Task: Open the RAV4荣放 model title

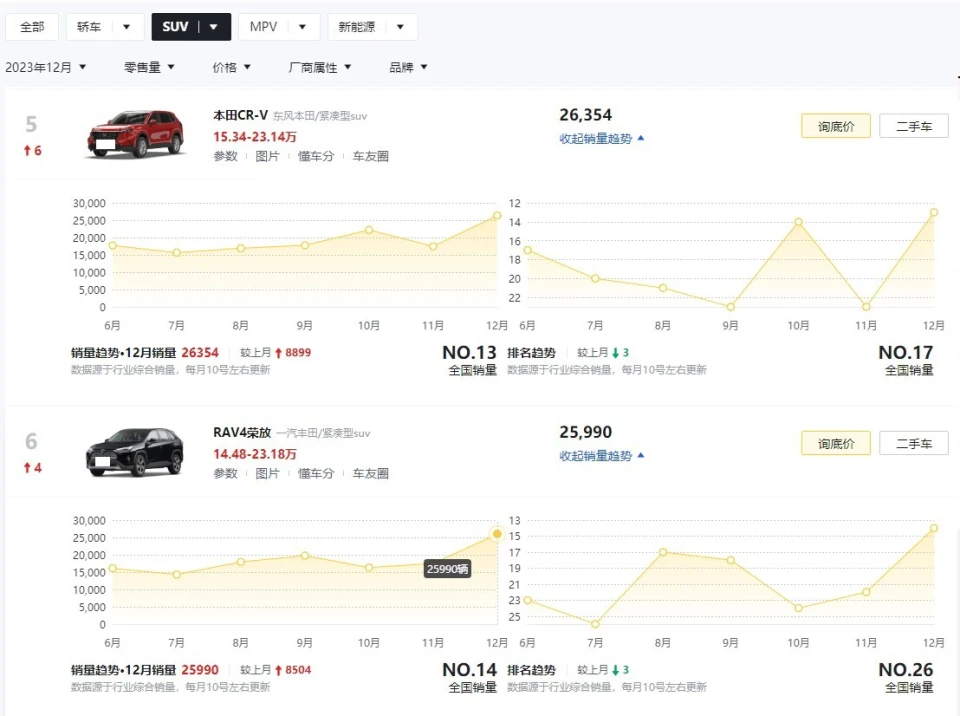Action: point(242,432)
